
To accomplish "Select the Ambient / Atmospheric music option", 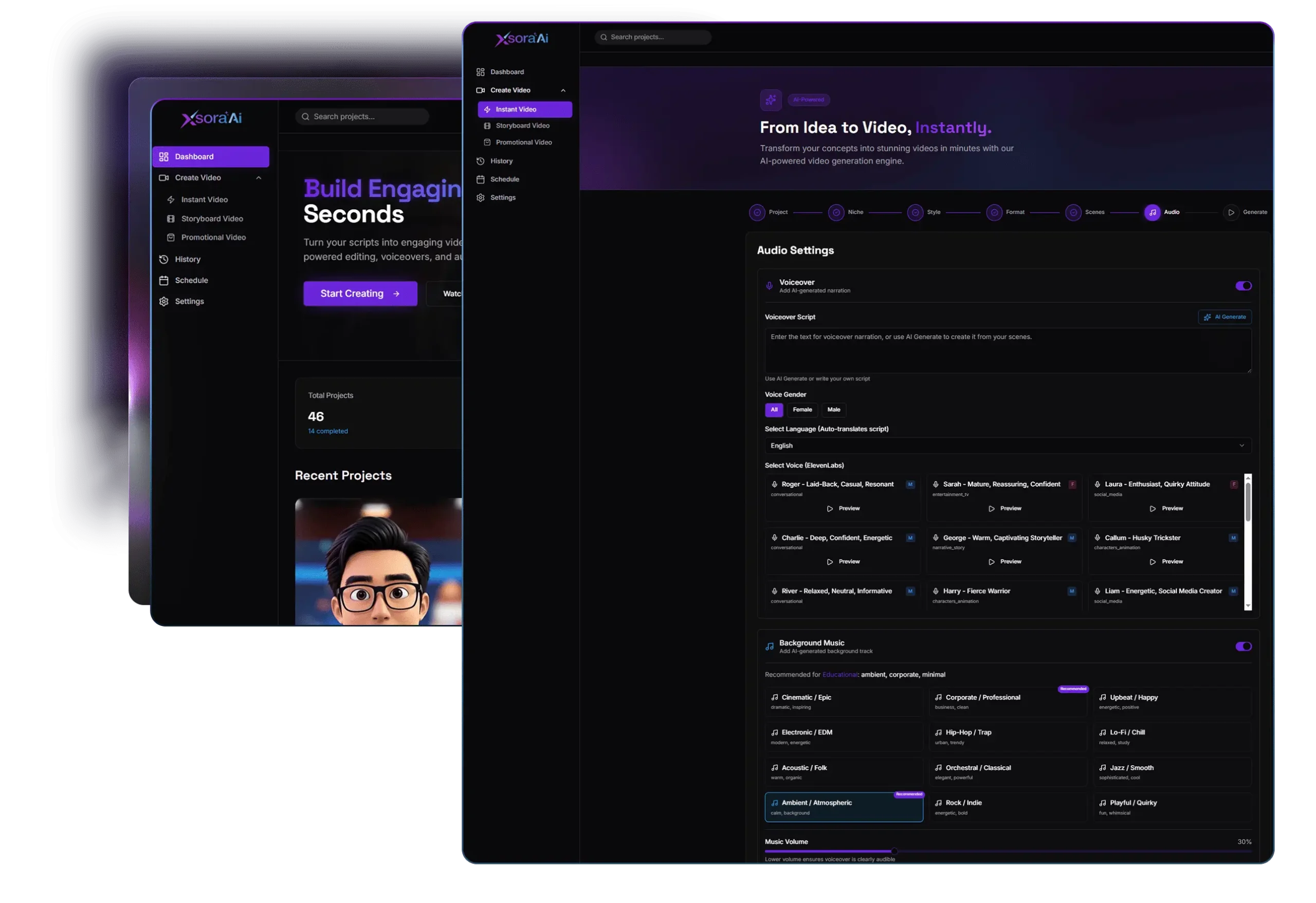I will click(844, 807).
